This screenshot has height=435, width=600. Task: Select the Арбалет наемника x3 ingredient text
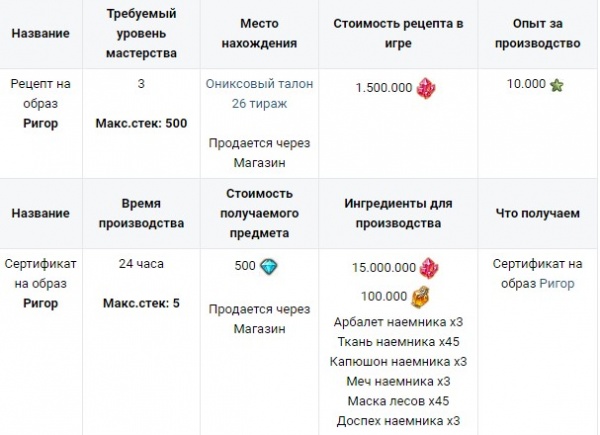tap(398, 322)
